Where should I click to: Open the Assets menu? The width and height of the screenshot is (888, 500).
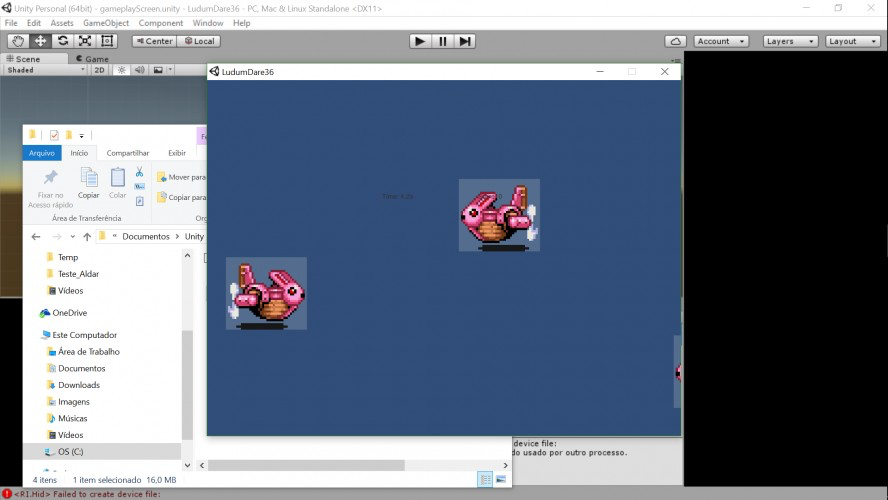[62, 23]
